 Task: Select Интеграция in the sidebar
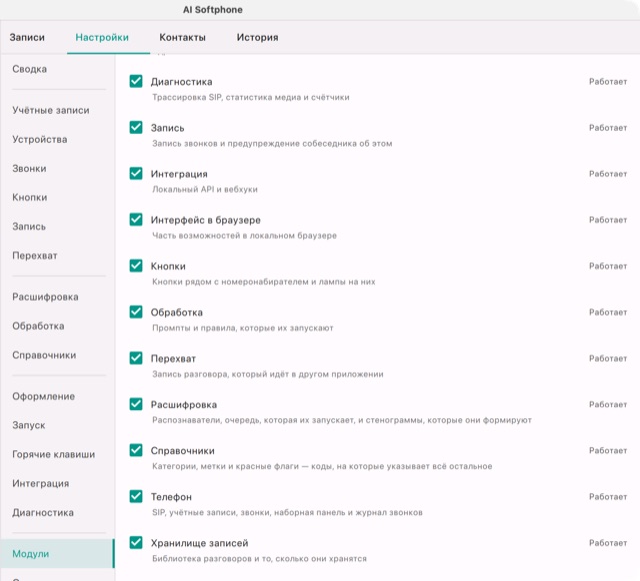pos(40,483)
